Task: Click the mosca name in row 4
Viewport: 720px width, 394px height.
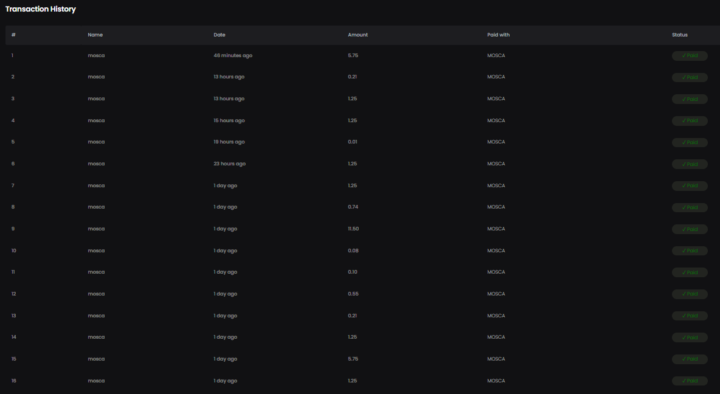Action: (x=96, y=120)
